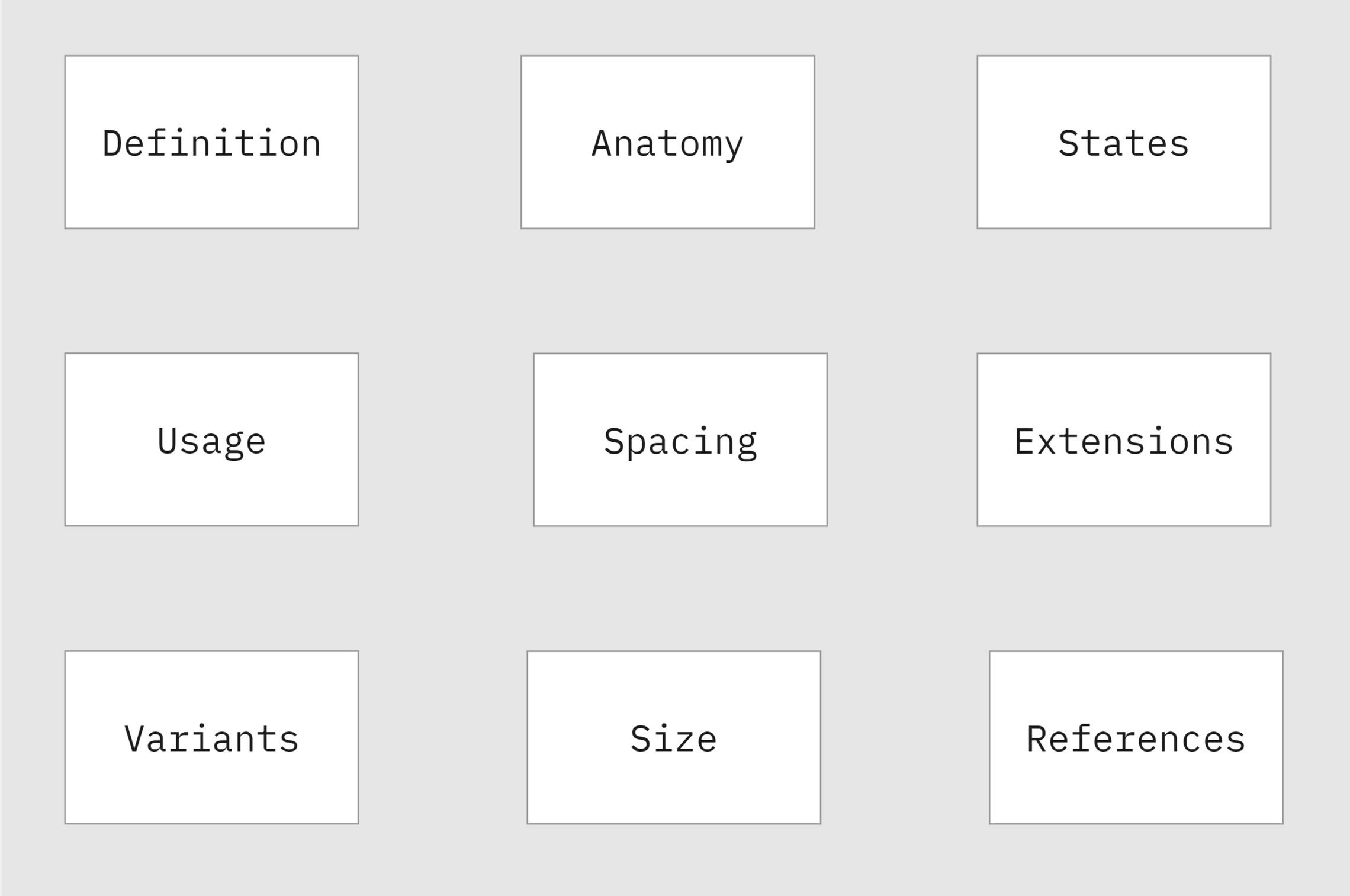The image size is (1350, 896).
Task: Click gray canvas between Definition and Anatomy
Action: pos(439,142)
